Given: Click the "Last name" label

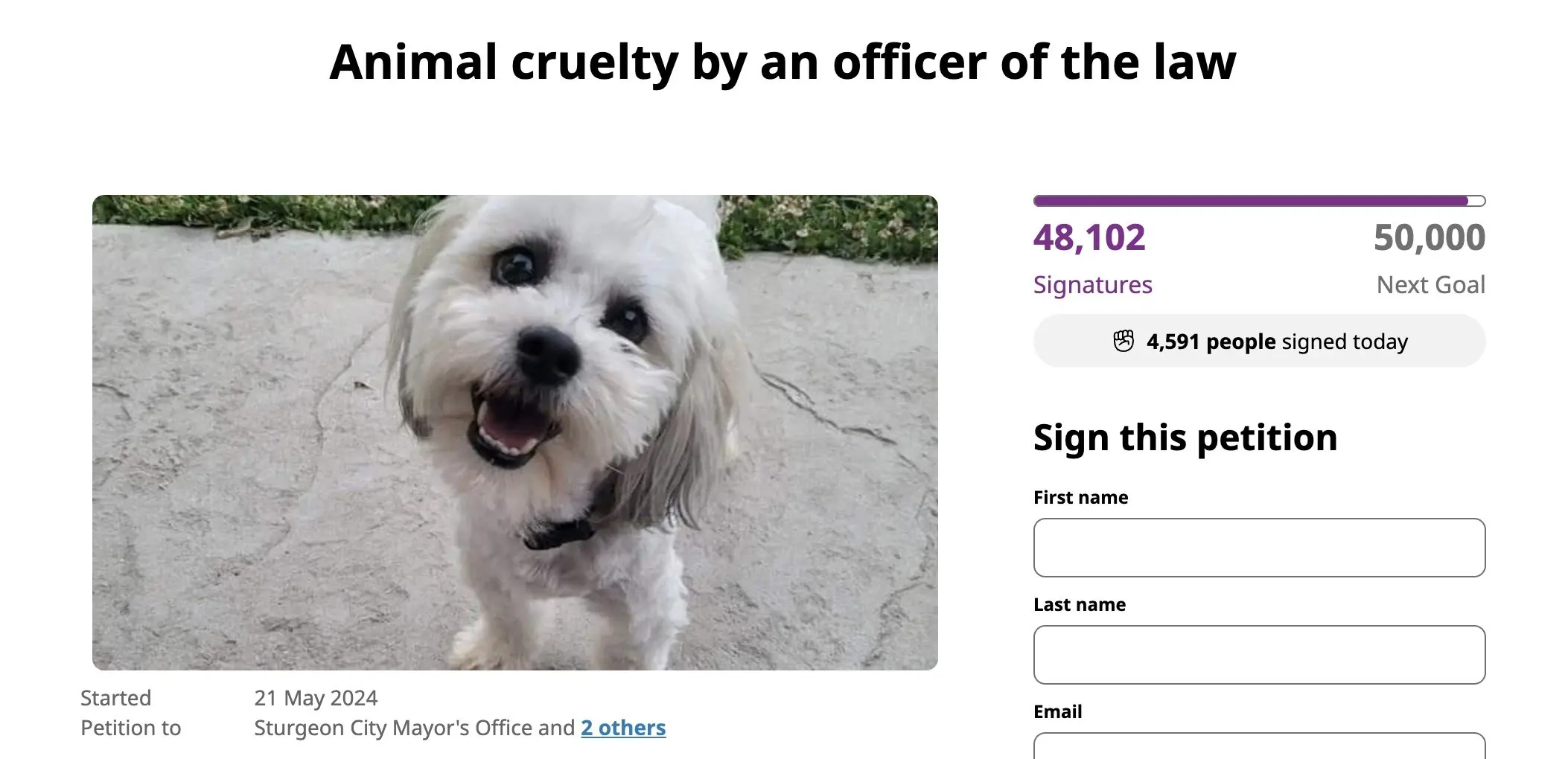Looking at the screenshot, I should tap(1080, 604).
